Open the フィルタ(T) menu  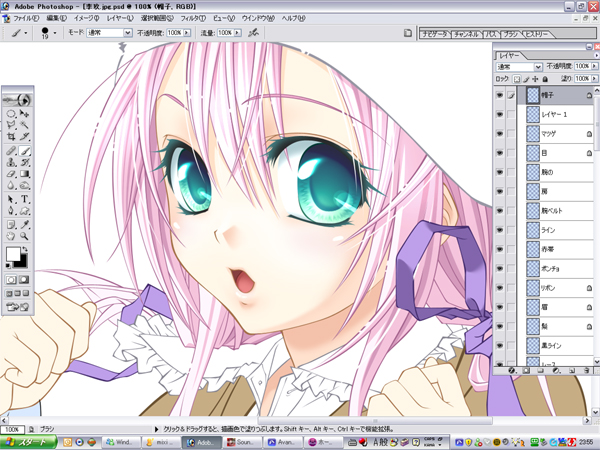pos(193,18)
